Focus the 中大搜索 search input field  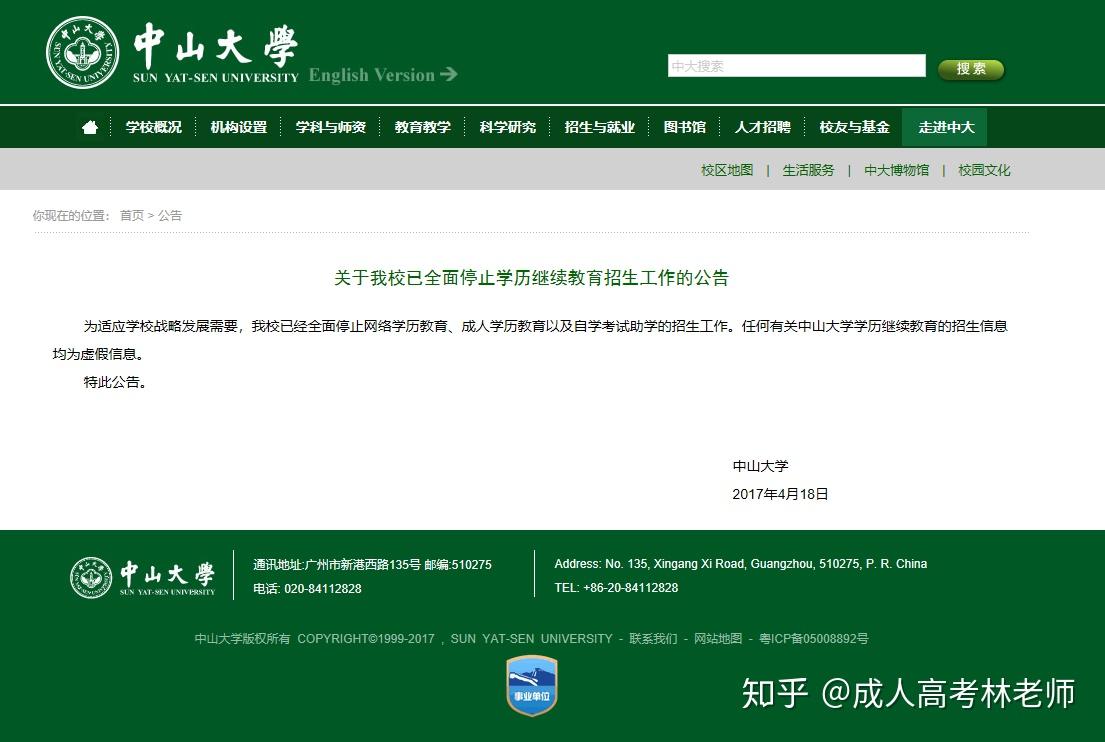tap(796, 66)
